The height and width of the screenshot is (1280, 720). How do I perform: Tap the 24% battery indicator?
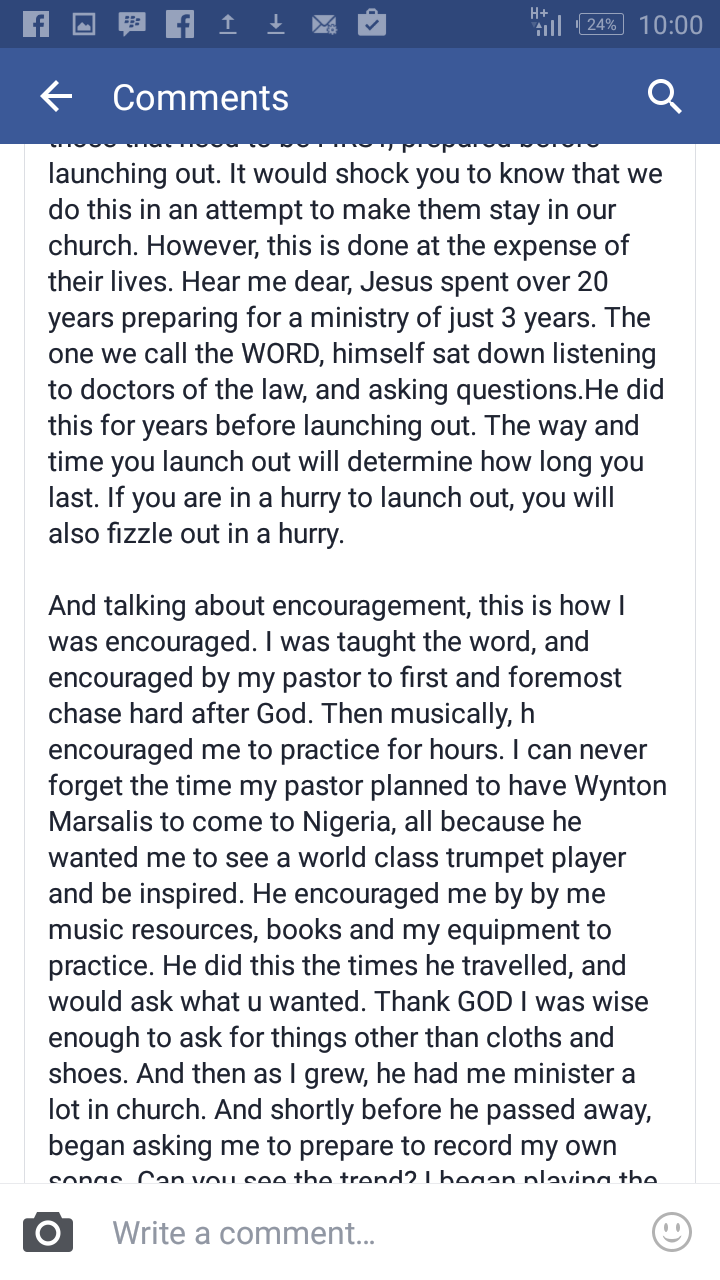point(601,24)
